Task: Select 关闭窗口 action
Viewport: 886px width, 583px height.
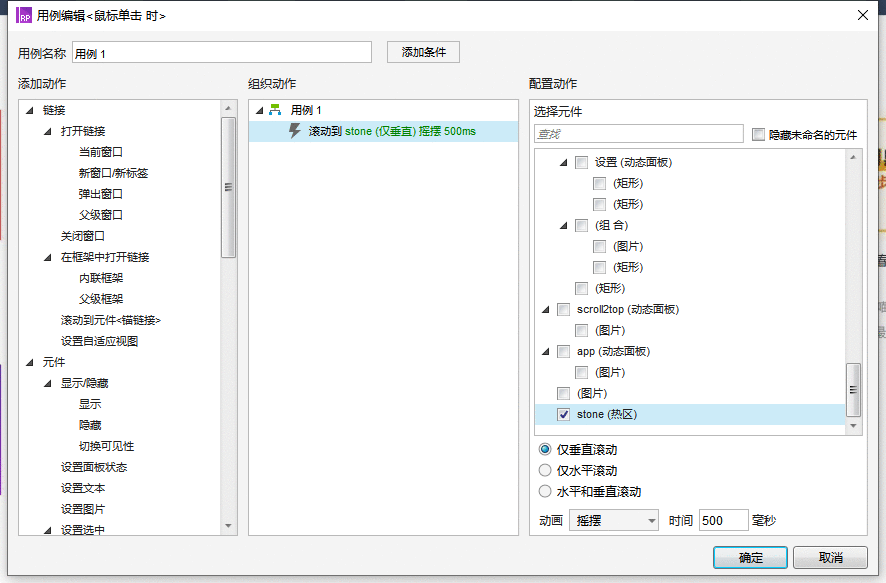Action: [x=82, y=236]
